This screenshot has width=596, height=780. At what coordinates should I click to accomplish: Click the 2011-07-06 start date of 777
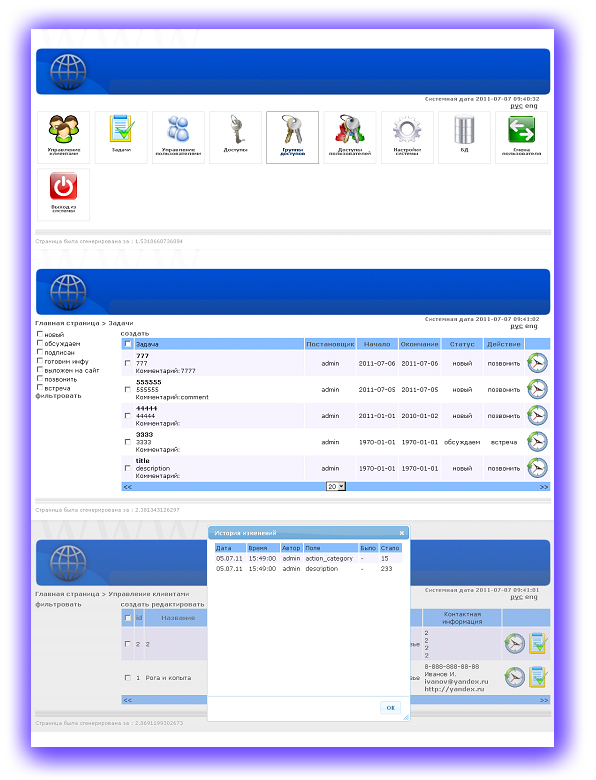click(x=377, y=364)
